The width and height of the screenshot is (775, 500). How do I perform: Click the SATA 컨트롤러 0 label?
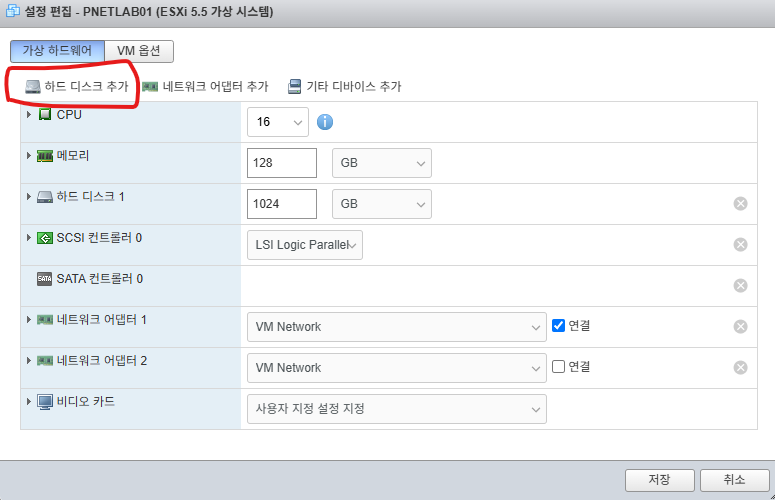(100, 279)
